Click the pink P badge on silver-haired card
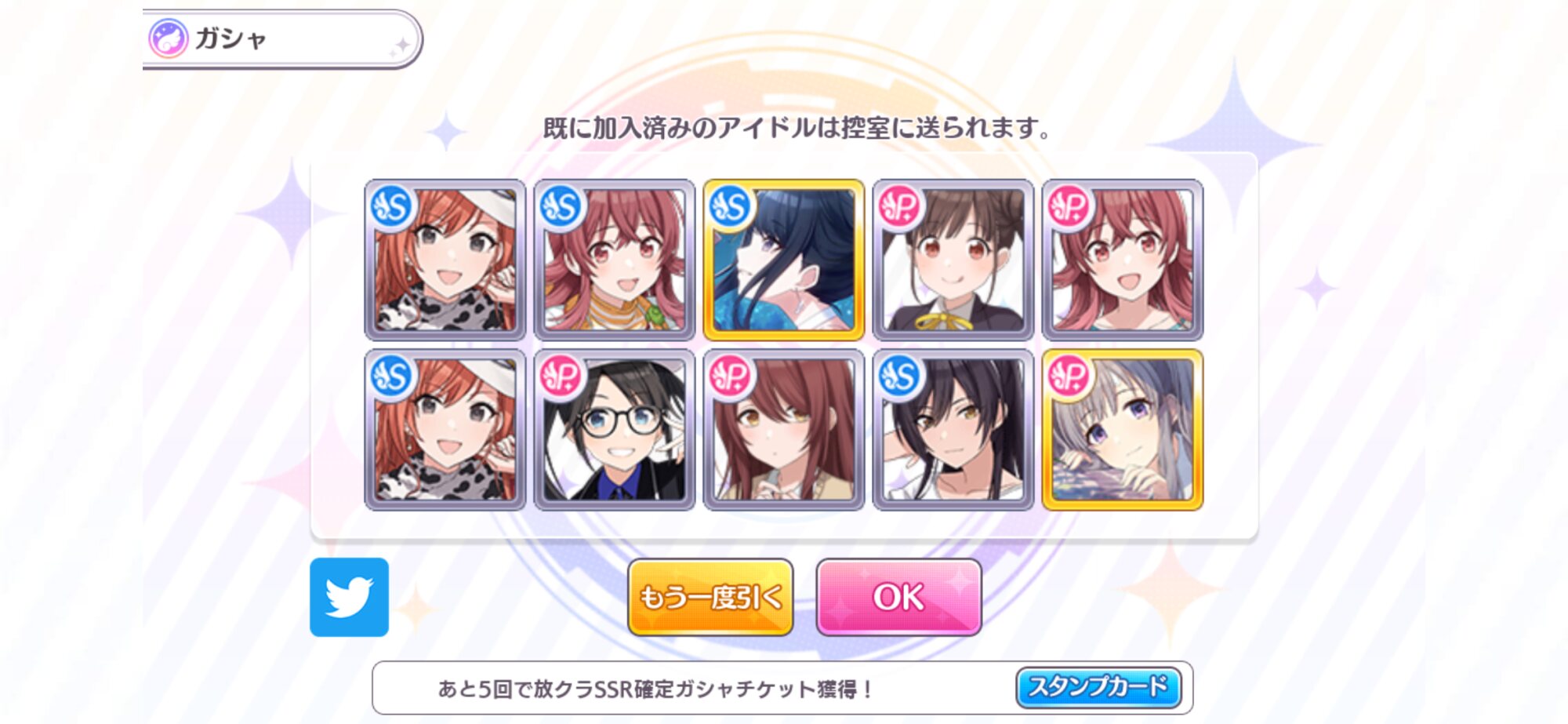Image resolution: width=1568 pixels, height=724 pixels. point(1069,377)
